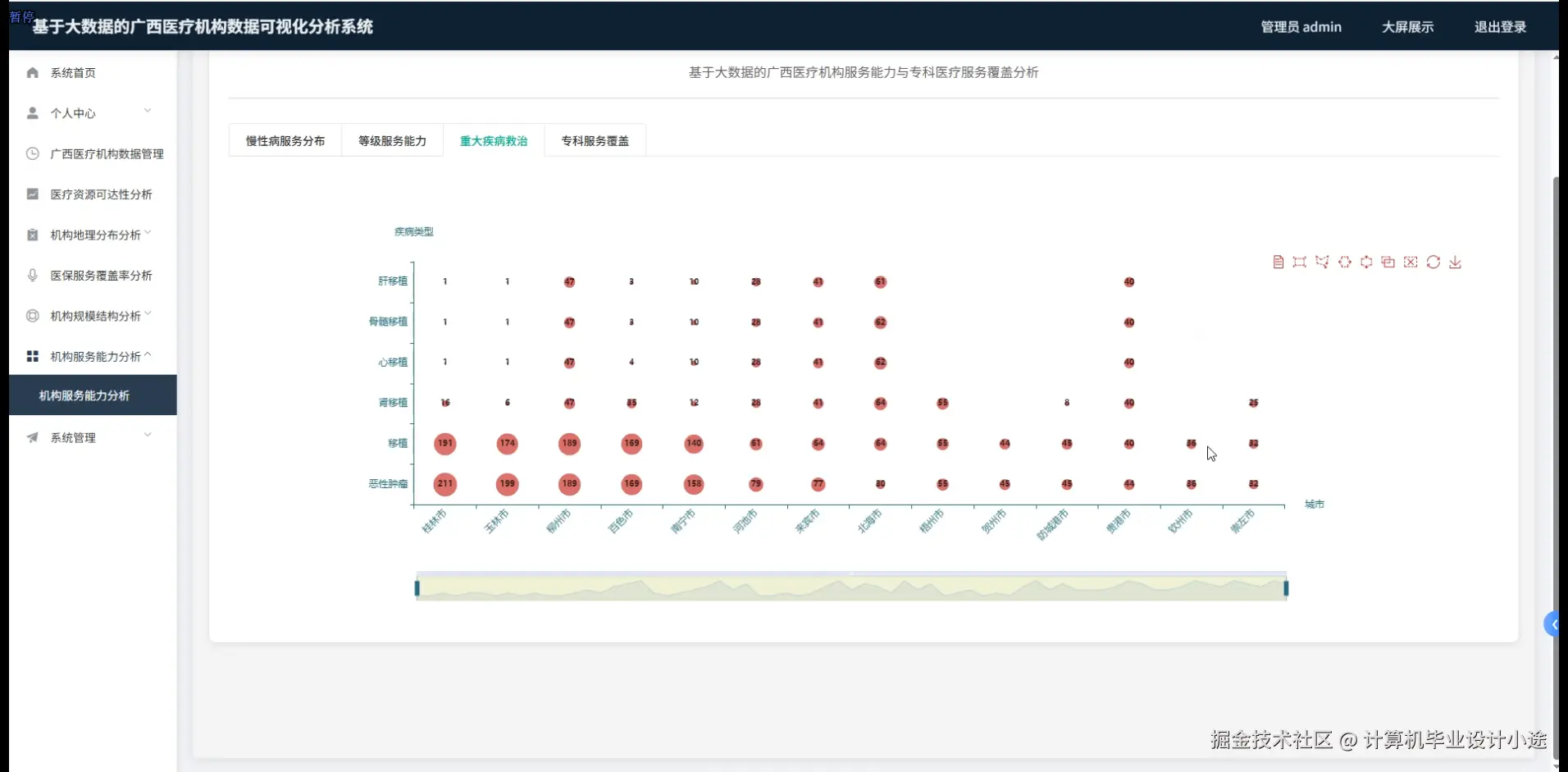The height and width of the screenshot is (772, 1568).
Task: Click the 158 bubble in 恶性肿瘤 row
Action: tap(694, 484)
